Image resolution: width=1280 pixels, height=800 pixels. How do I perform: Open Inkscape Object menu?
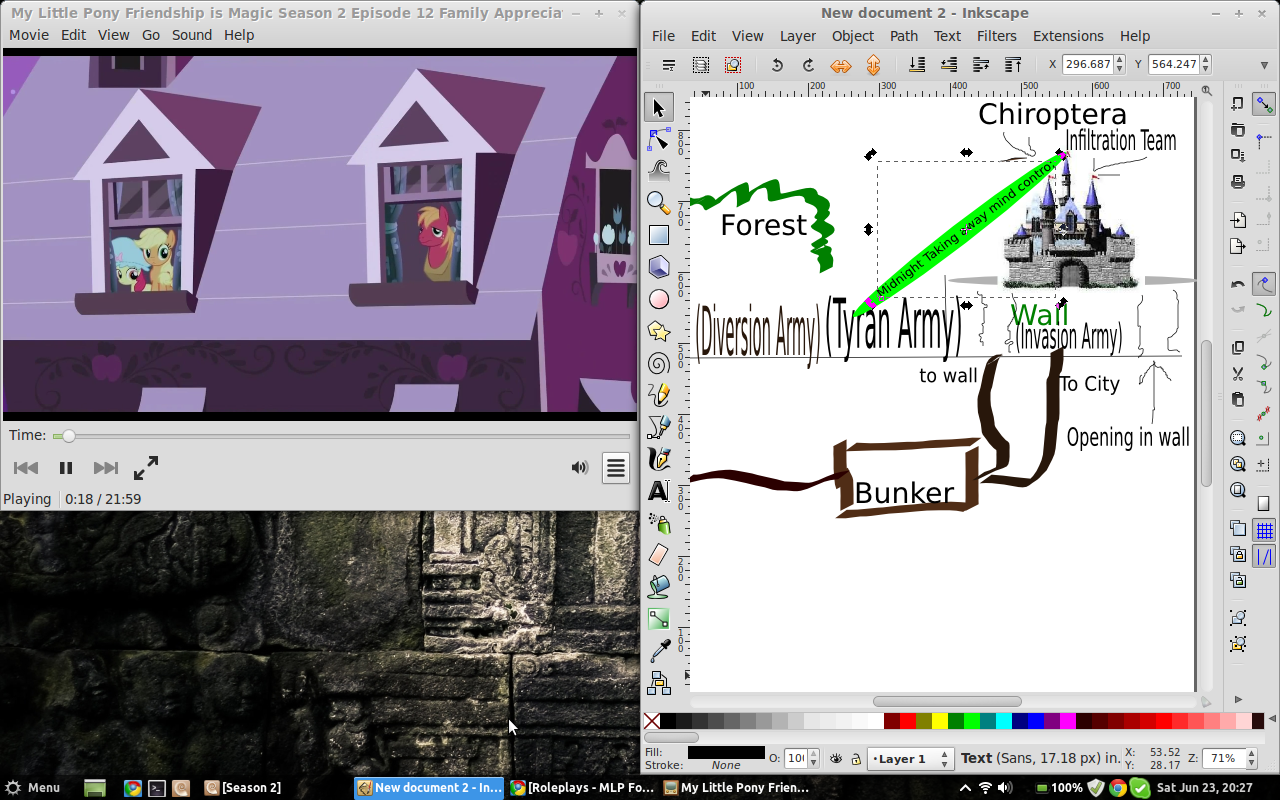pyautogui.click(x=853, y=36)
